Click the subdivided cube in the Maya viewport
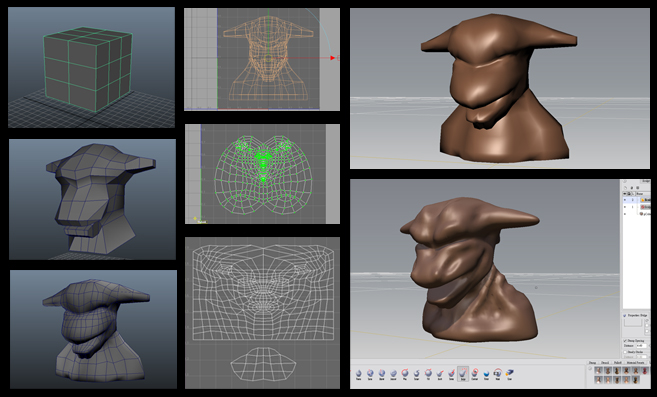657x397 pixels. tap(88, 69)
